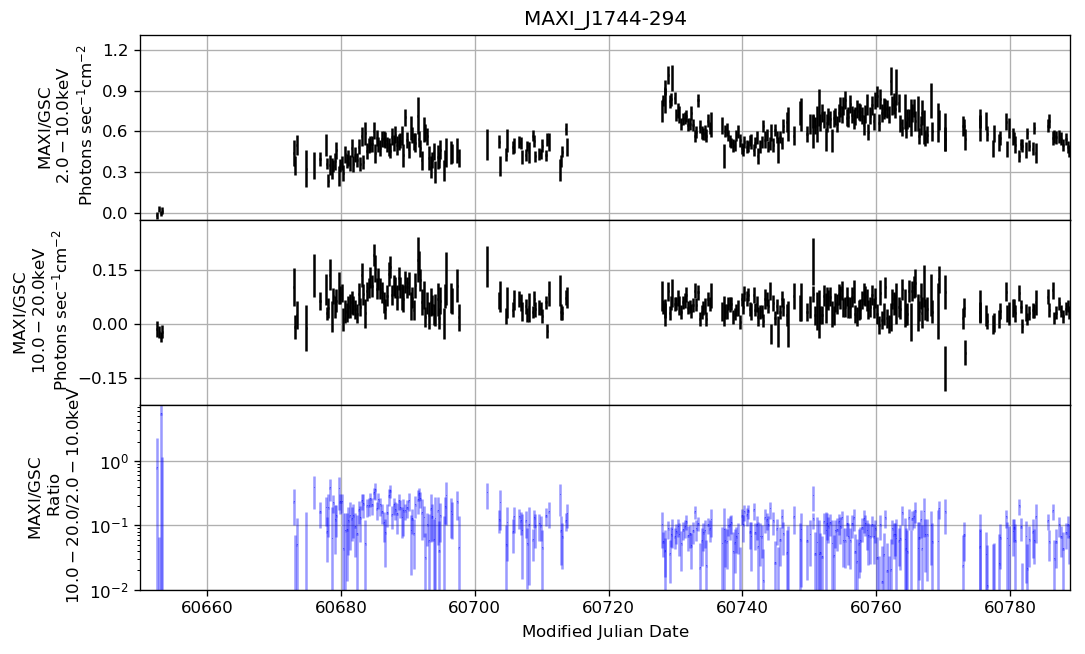
Task: Click the plot title MAXI_J1744-294
Action: click(x=605, y=19)
